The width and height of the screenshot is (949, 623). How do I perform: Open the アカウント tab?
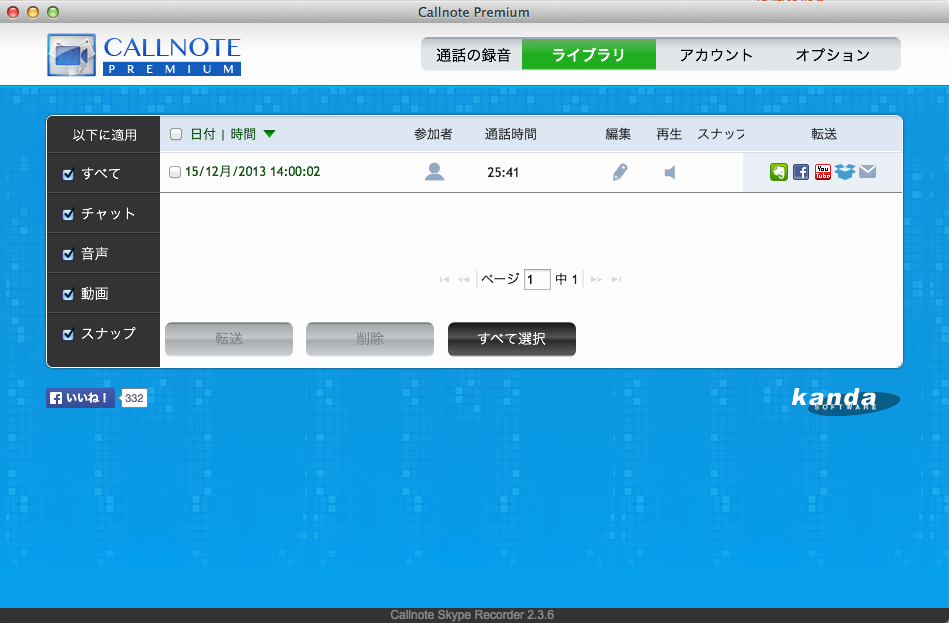point(715,54)
